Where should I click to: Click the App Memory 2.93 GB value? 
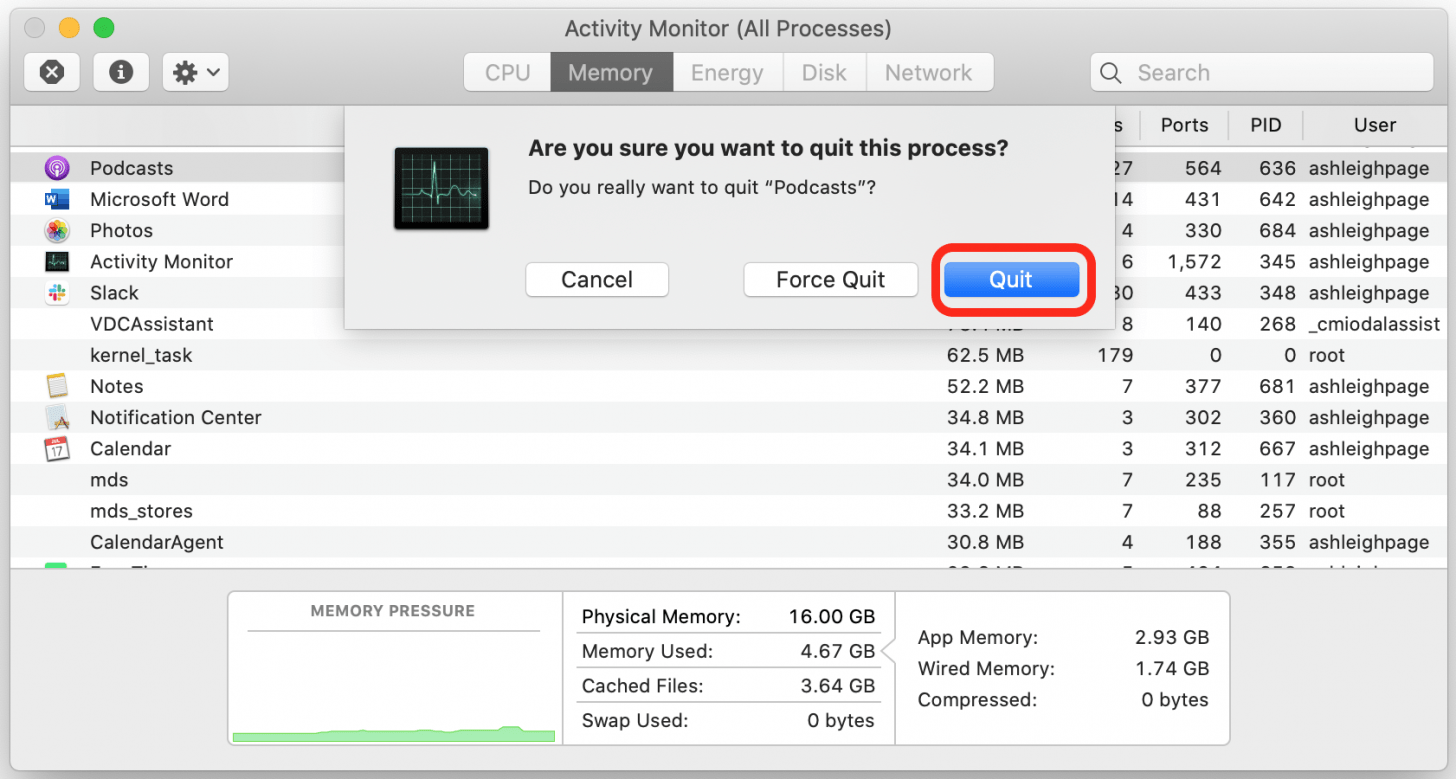[x=1172, y=637]
